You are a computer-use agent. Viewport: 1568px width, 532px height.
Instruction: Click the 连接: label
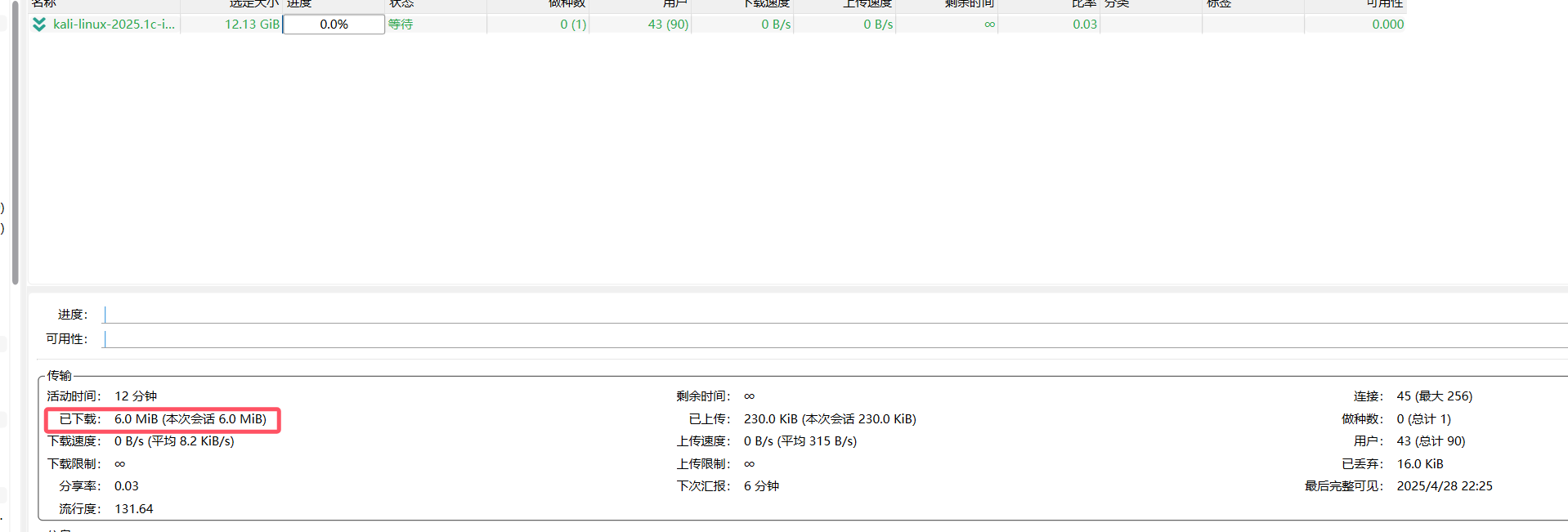pyautogui.click(x=1369, y=396)
